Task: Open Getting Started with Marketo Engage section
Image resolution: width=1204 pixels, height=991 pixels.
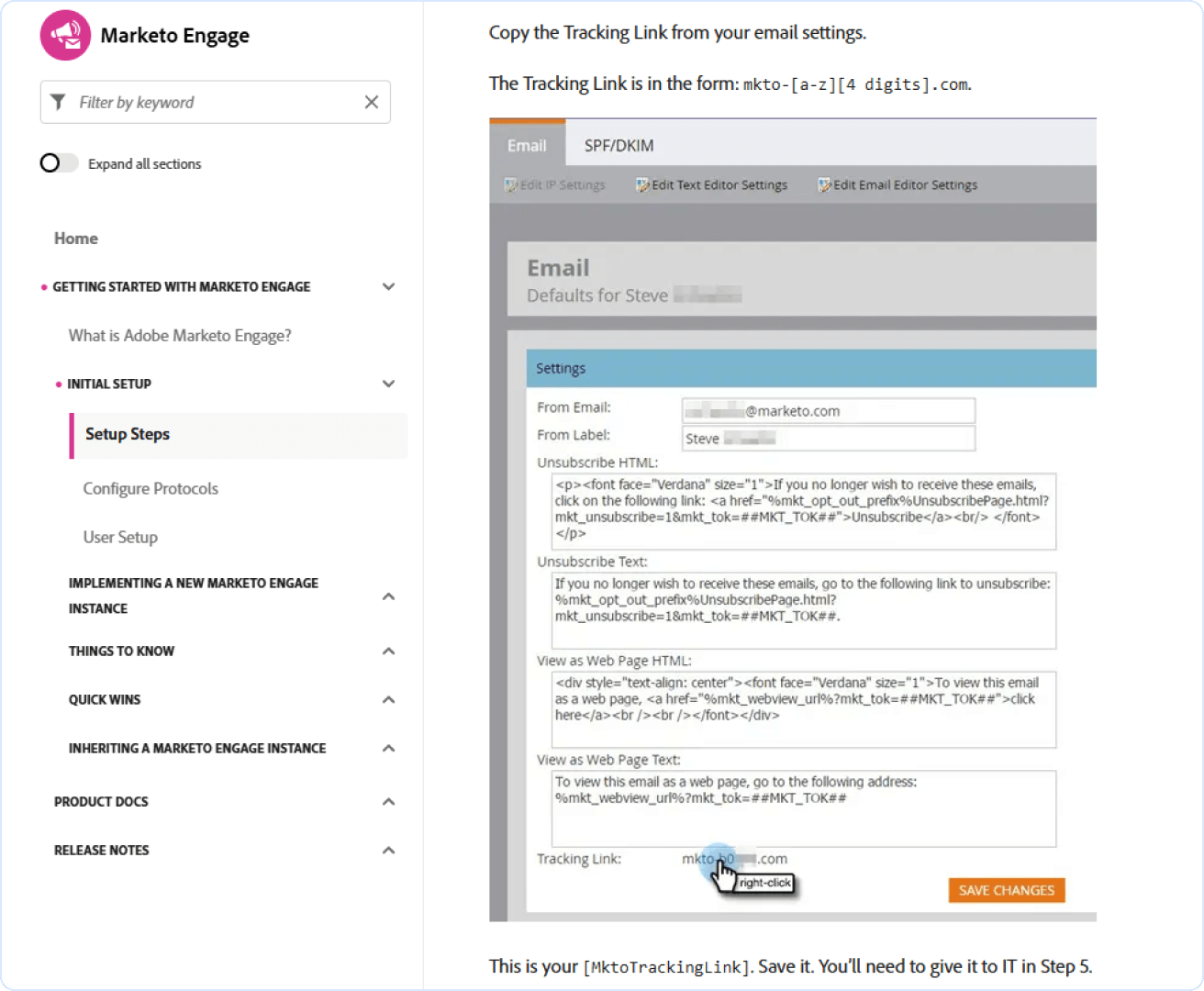Action: 182,287
